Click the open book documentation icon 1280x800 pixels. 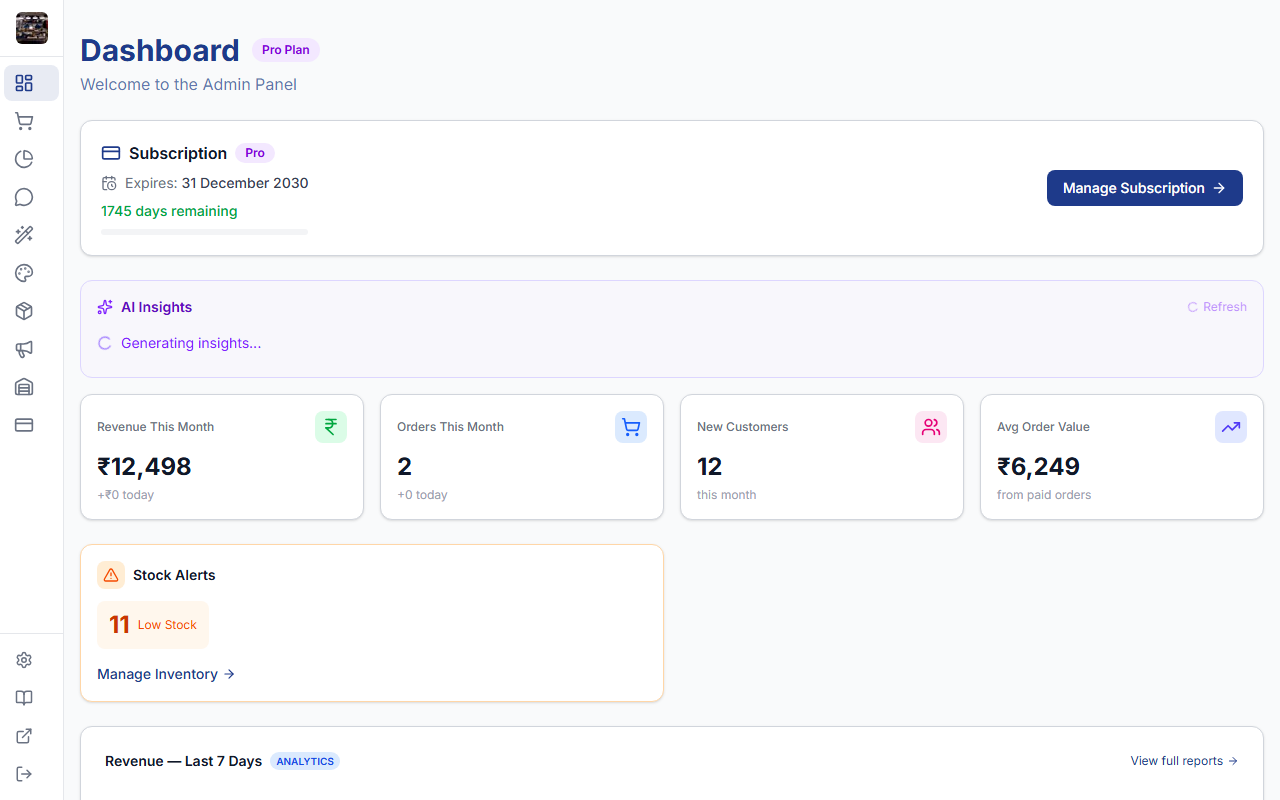pyautogui.click(x=24, y=698)
